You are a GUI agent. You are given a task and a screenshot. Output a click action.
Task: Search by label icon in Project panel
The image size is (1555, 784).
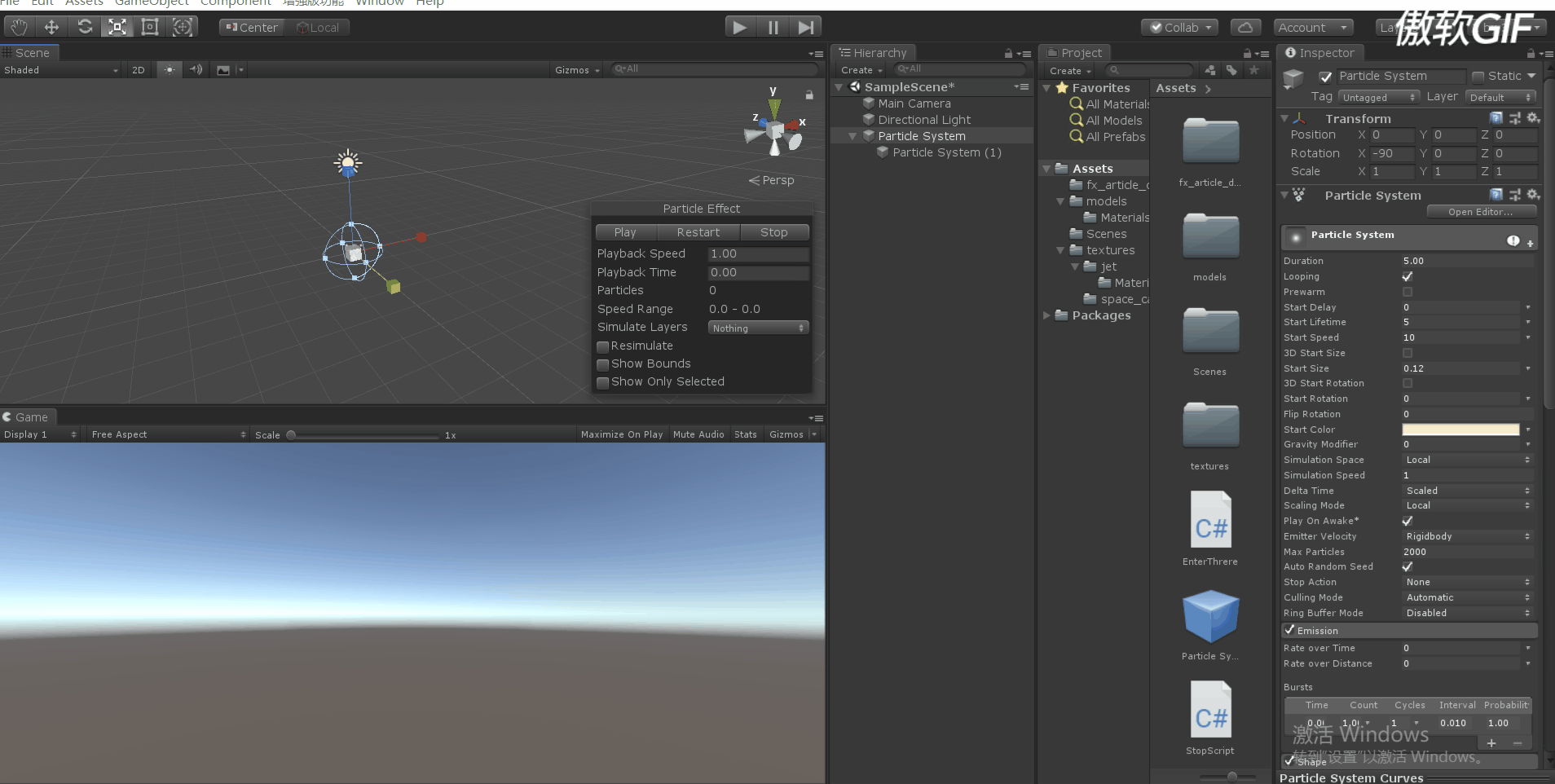pos(1231,70)
